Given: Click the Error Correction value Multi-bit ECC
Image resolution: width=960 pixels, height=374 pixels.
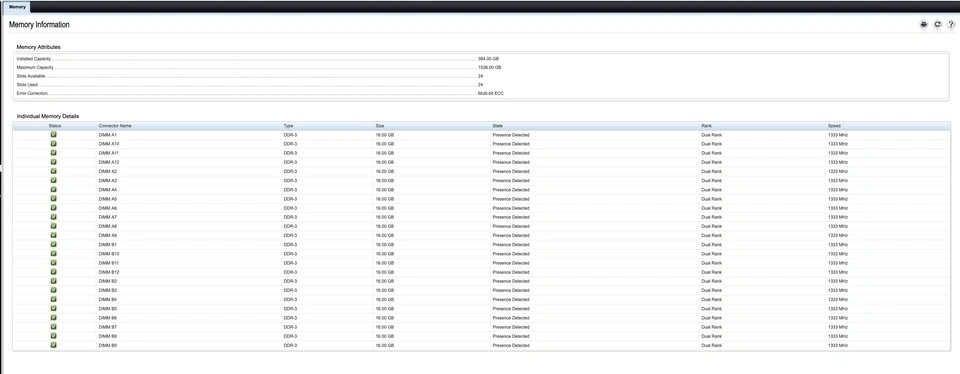Looking at the screenshot, I should (x=491, y=93).
